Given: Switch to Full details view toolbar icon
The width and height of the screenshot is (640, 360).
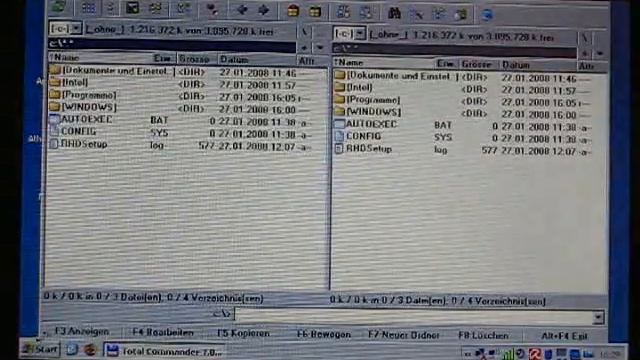Looking at the screenshot, I should (x=110, y=7).
